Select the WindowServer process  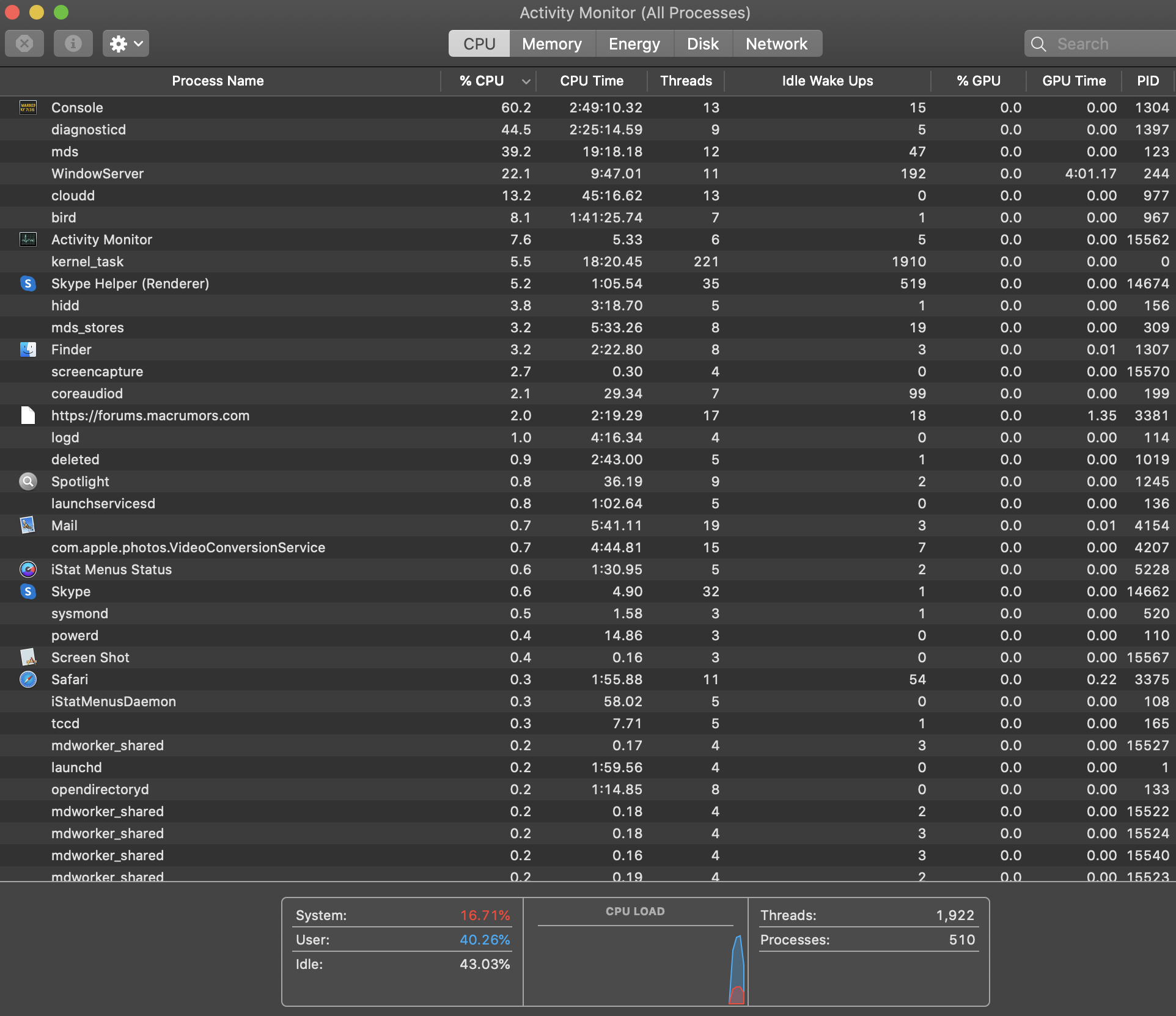pos(588,174)
